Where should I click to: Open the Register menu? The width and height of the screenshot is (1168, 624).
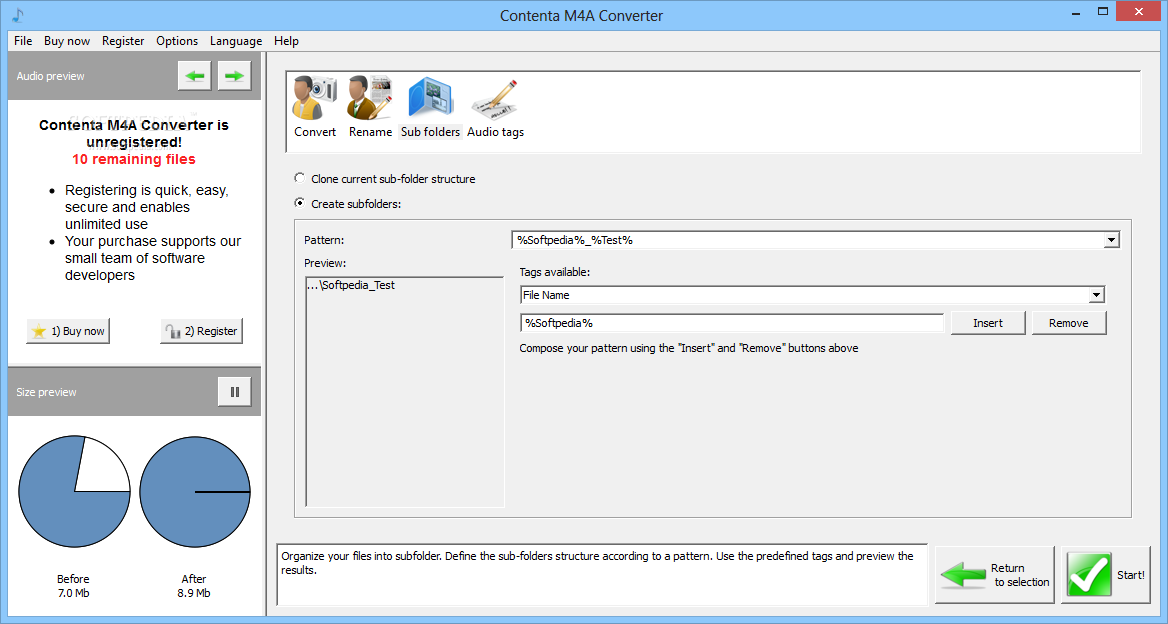(123, 41)
